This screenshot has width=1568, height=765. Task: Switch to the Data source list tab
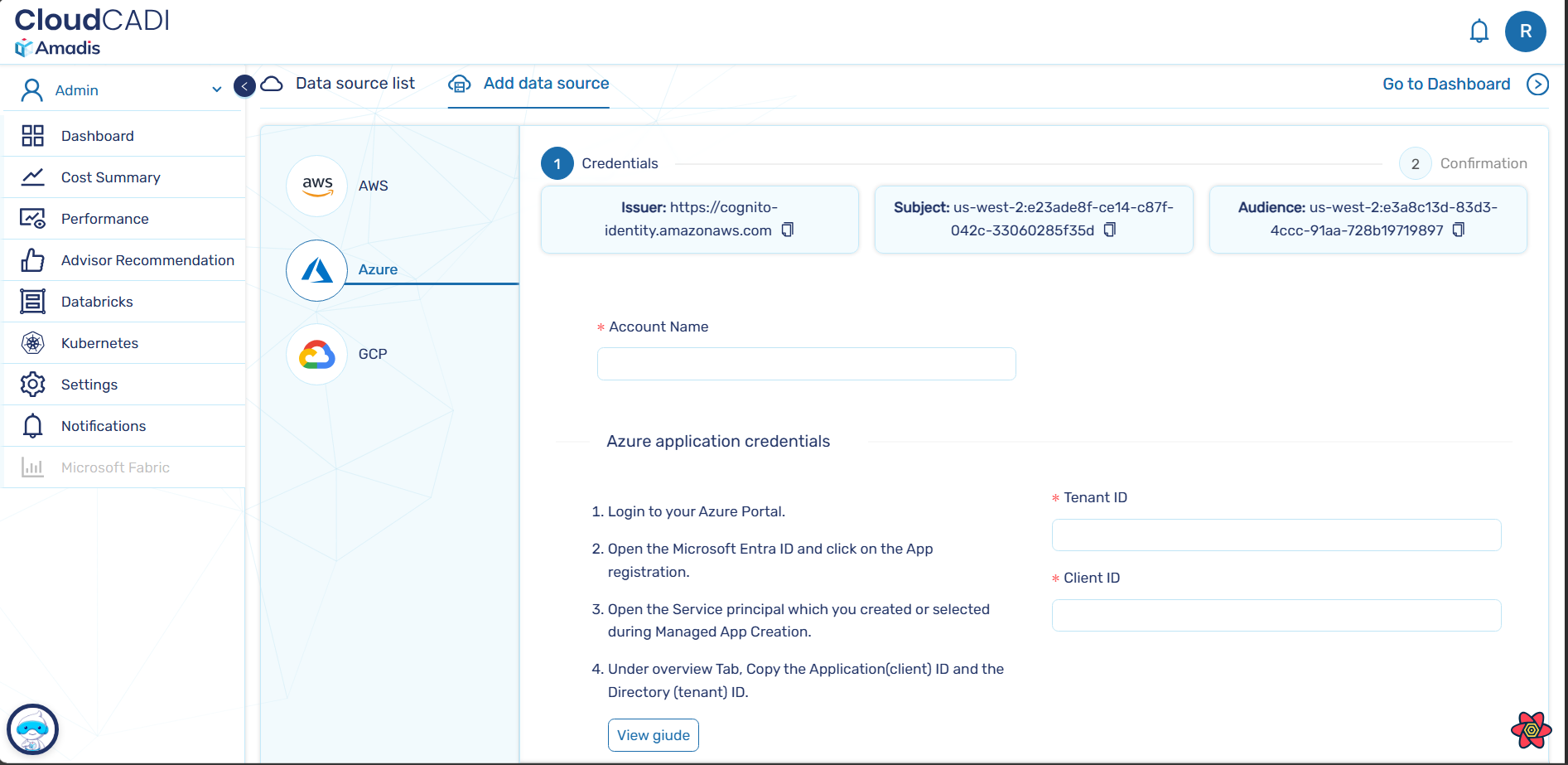point(355,84)
